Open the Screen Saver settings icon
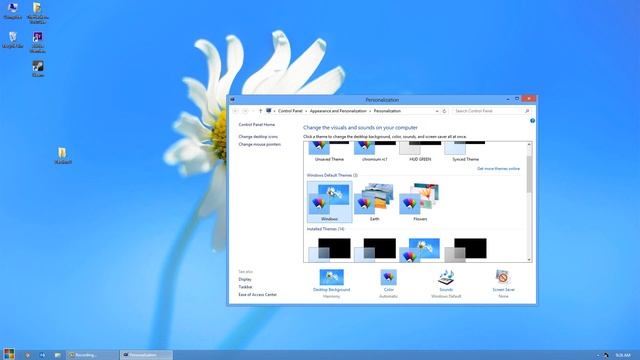Screen dimensions: 640x360 tap(503, 277)
